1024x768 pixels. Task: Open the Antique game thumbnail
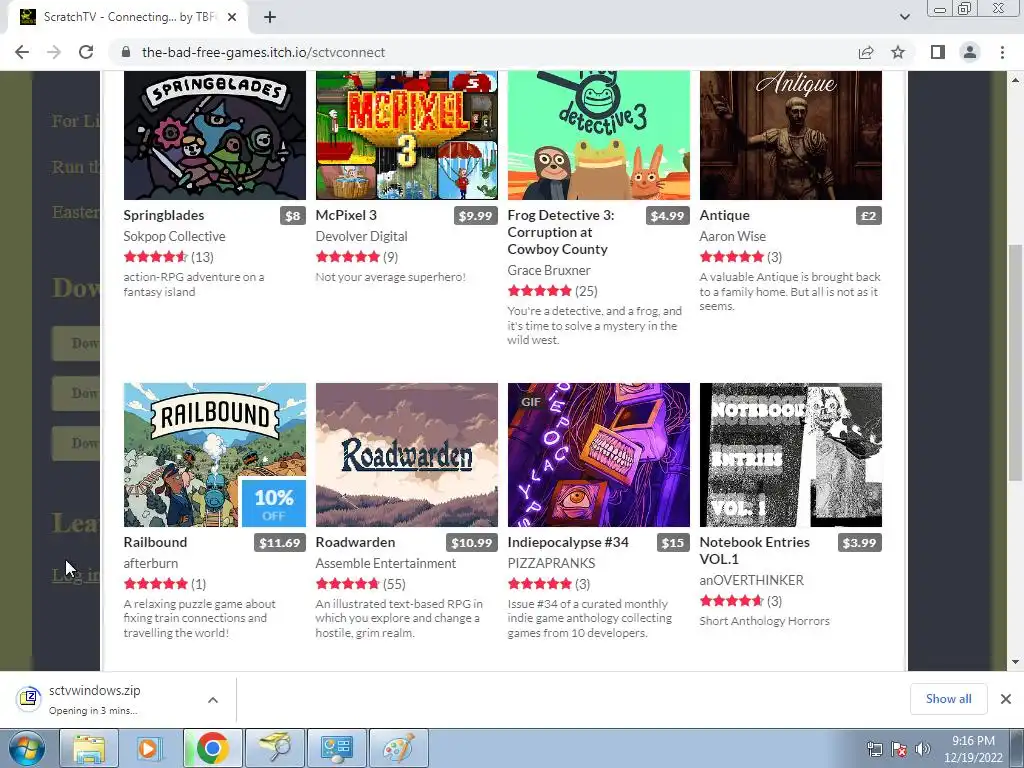(x=791, y=135)
